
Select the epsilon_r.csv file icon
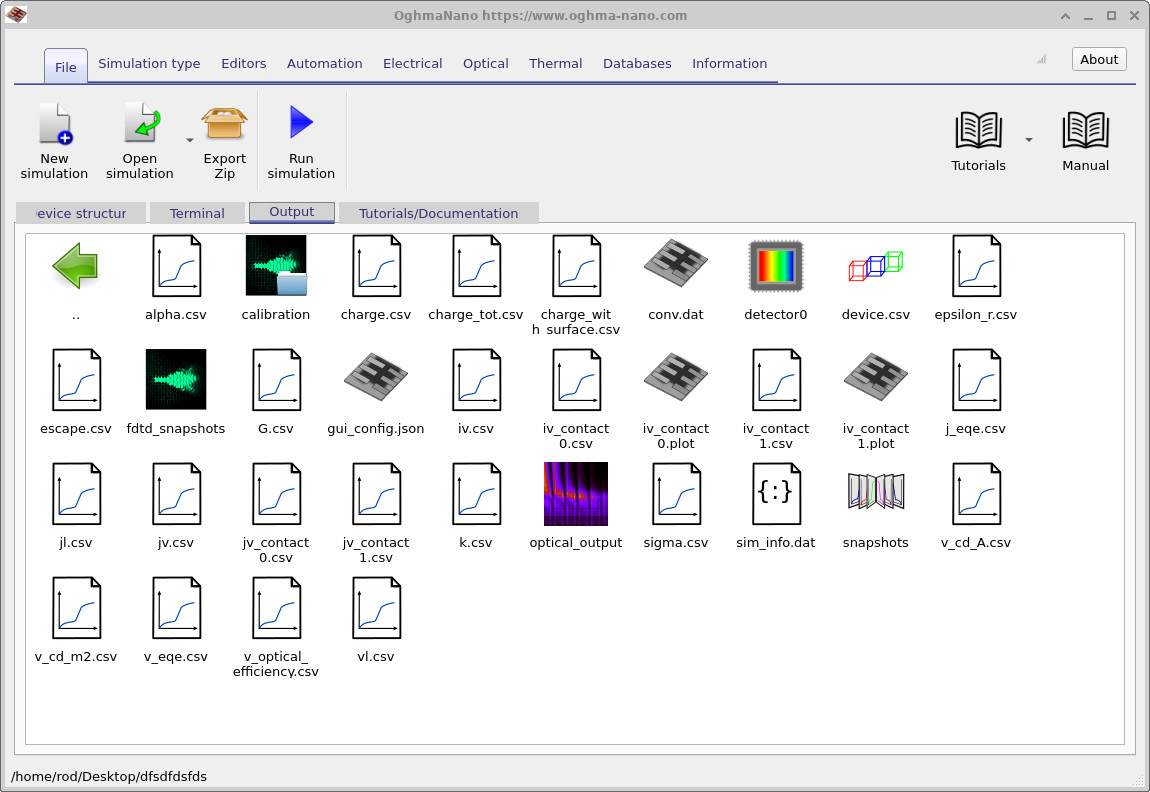tap(976, 265)
